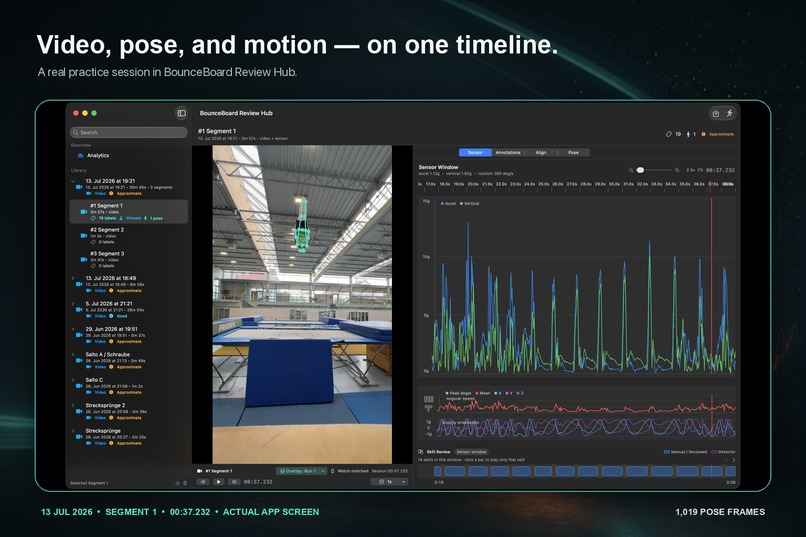This screenshot has width=806, height=537.
Task: Toggle the Vertical series in the legend
Action: point(469,203)
